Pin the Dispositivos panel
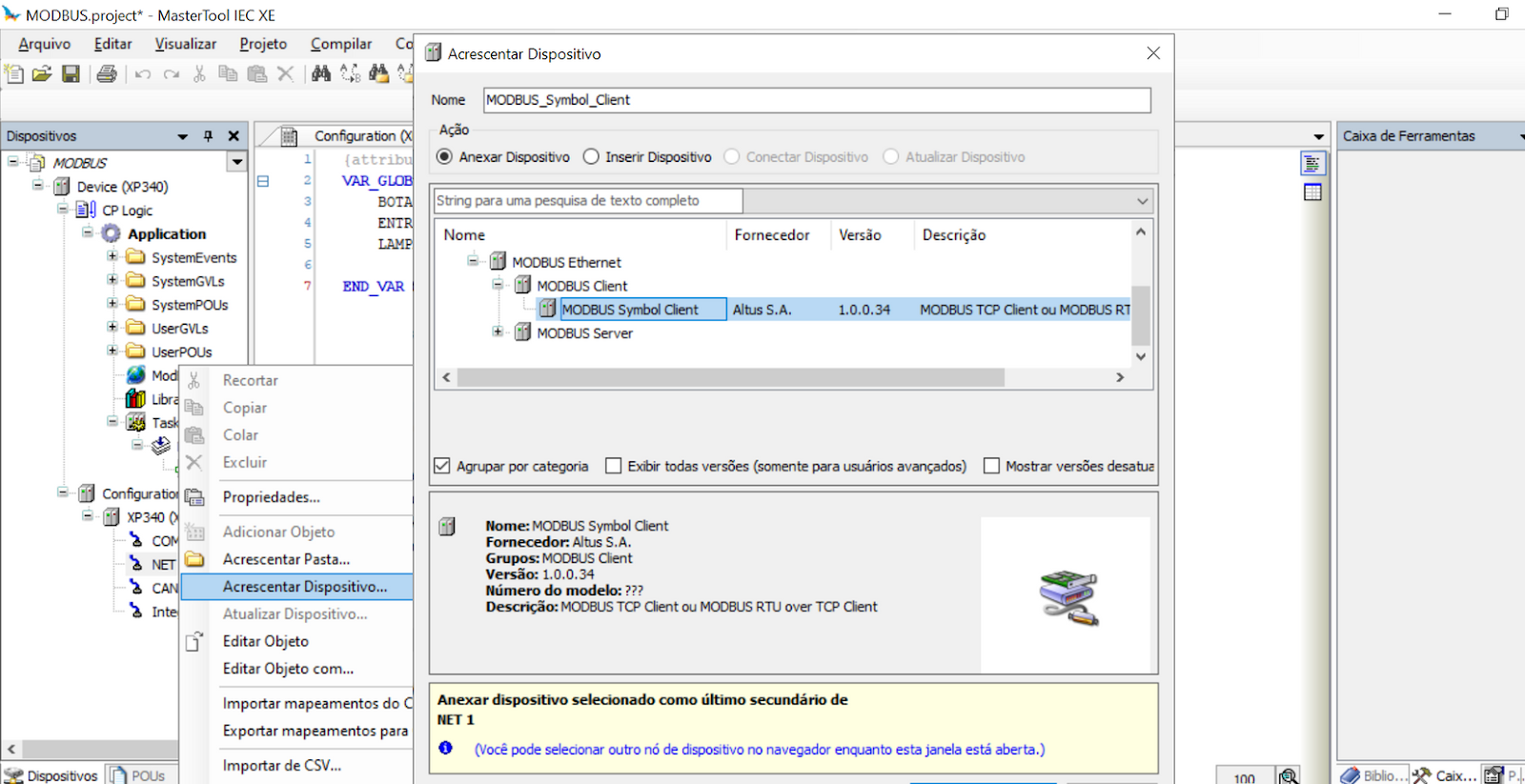1525x784 pixels. coord(208,136)
